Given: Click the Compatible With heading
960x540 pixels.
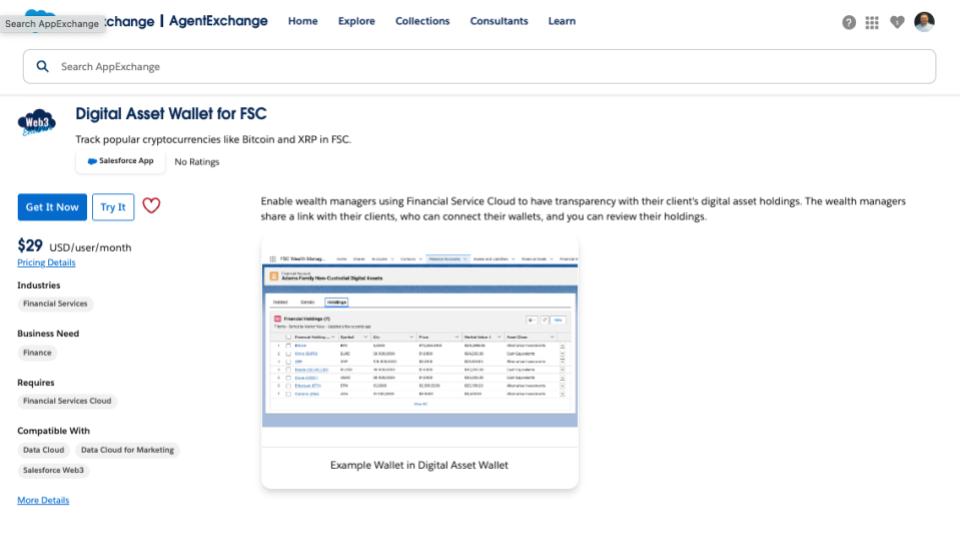Looking at the screenshot, I should (53, 431).
